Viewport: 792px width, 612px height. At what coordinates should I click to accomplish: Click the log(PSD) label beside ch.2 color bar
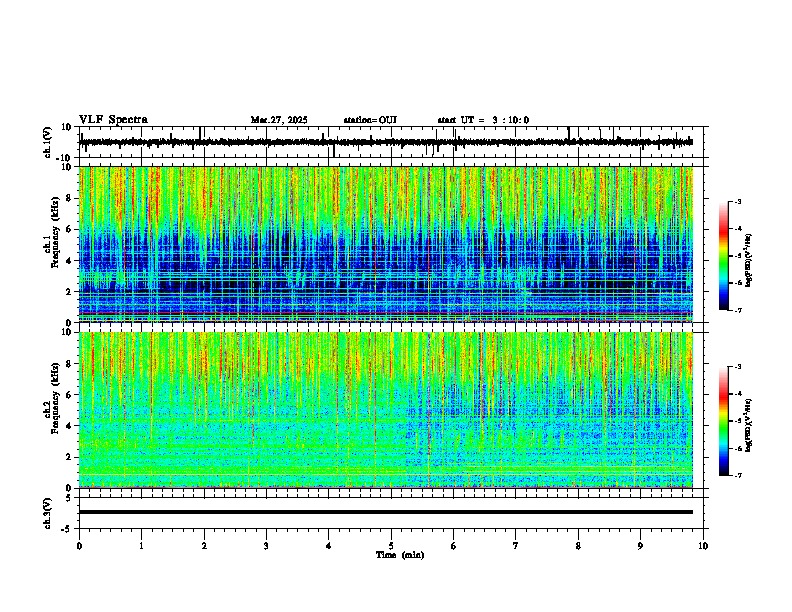point(748,425)
